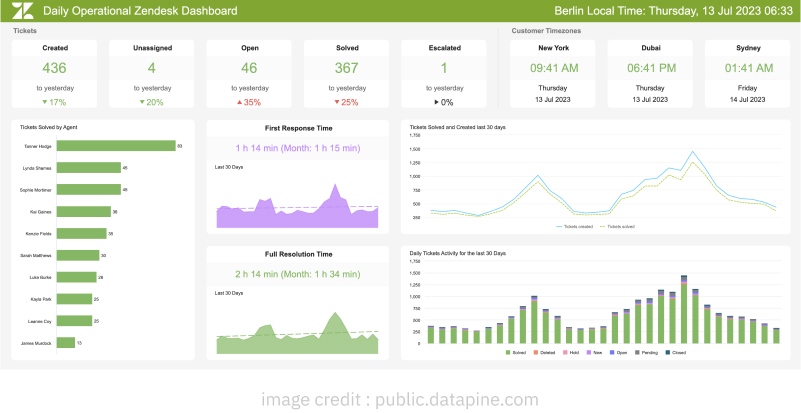Click the tallest bar in Daily Tickets Activity
801x413 pixels.
pyautogui.click(x=684, y=309)
